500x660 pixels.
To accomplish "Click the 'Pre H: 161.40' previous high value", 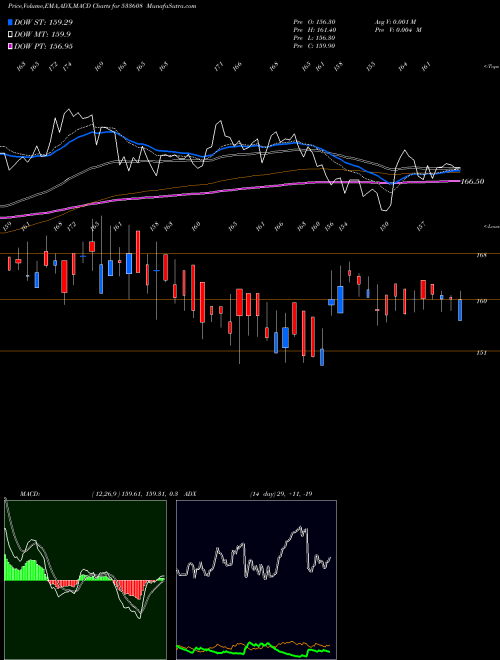I will (x=314, y=30).
